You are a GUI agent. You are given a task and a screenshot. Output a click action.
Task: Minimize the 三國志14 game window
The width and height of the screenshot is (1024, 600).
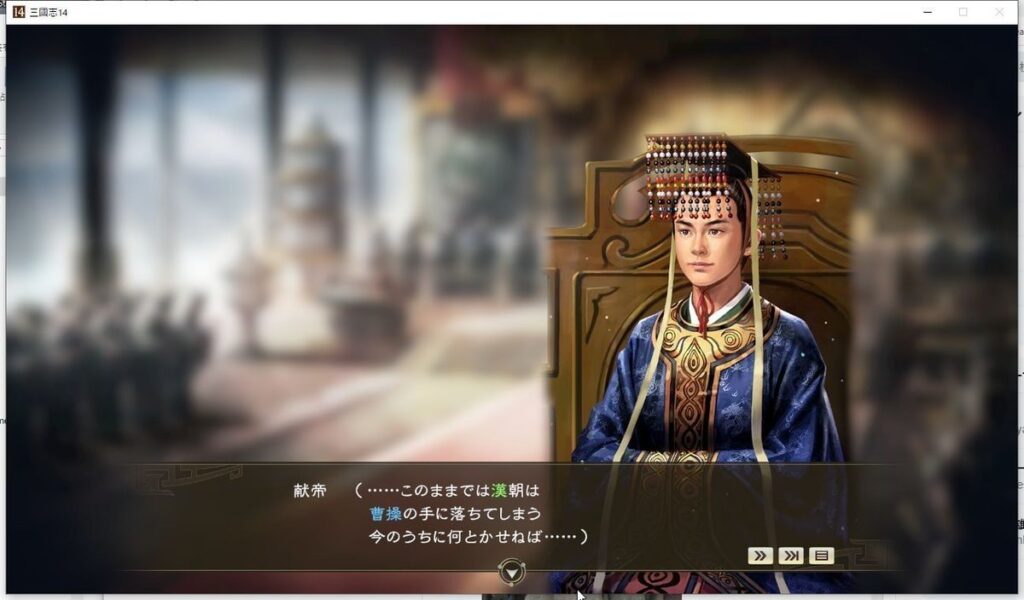pyautogui.click(x=927, y=12)
